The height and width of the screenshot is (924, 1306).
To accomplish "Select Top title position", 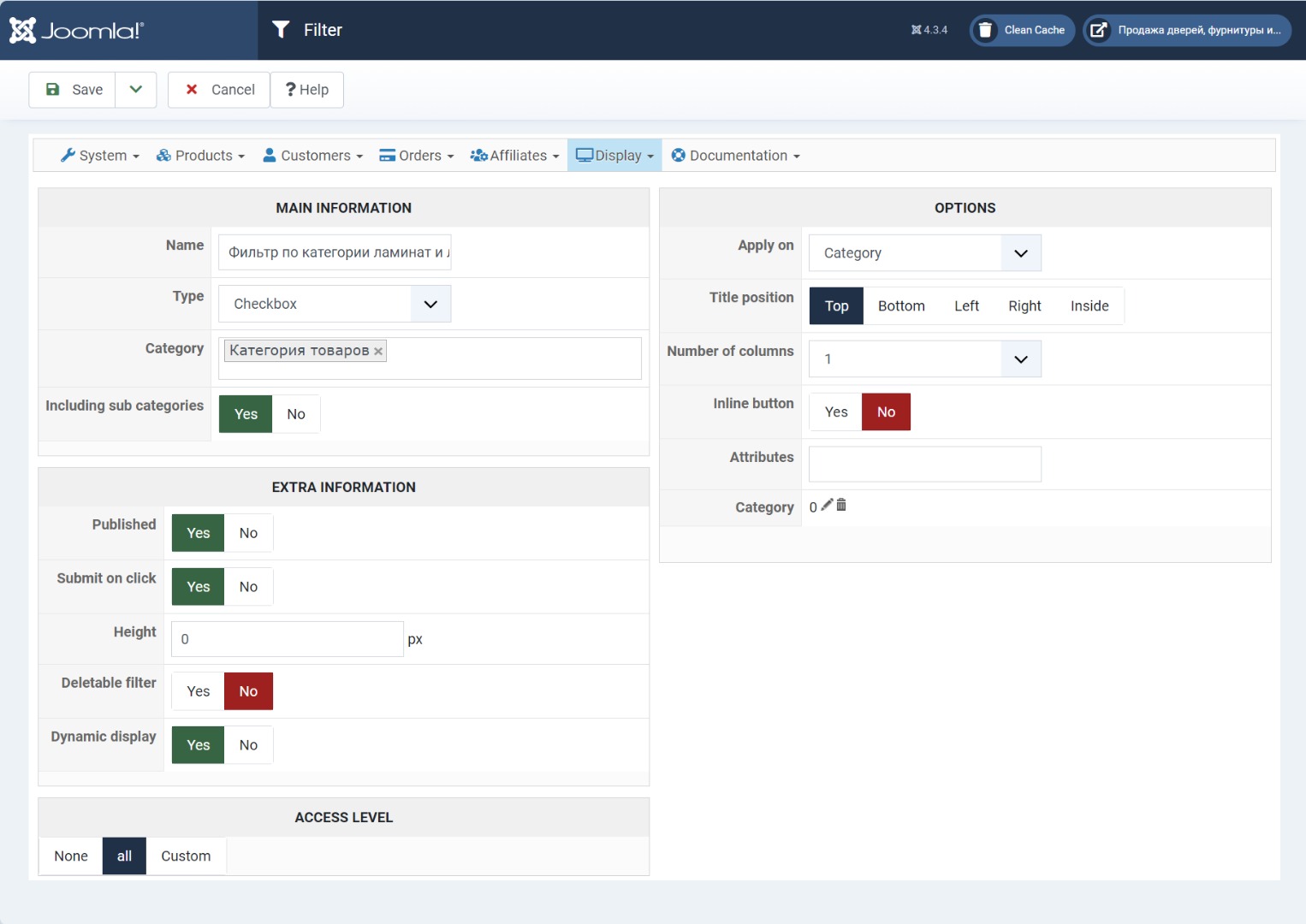I will [x=837, y=306].
